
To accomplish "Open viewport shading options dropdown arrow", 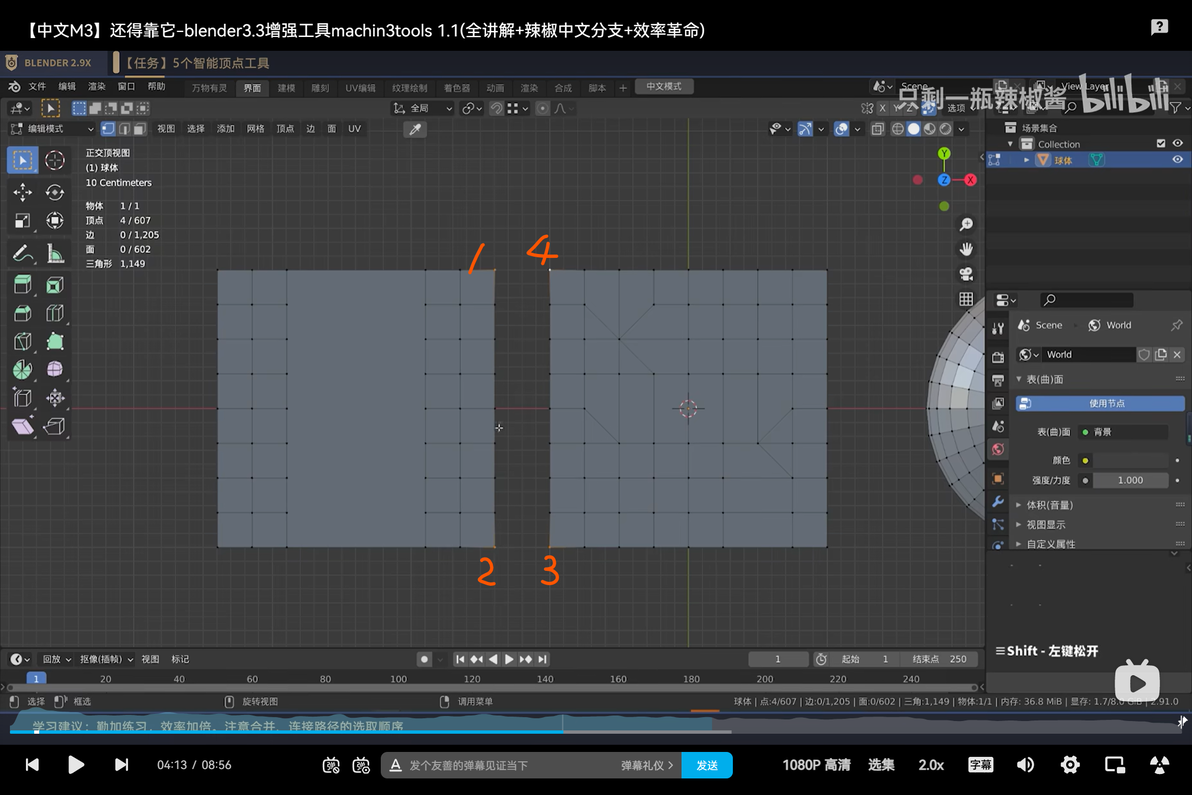I will pos(962,129).
